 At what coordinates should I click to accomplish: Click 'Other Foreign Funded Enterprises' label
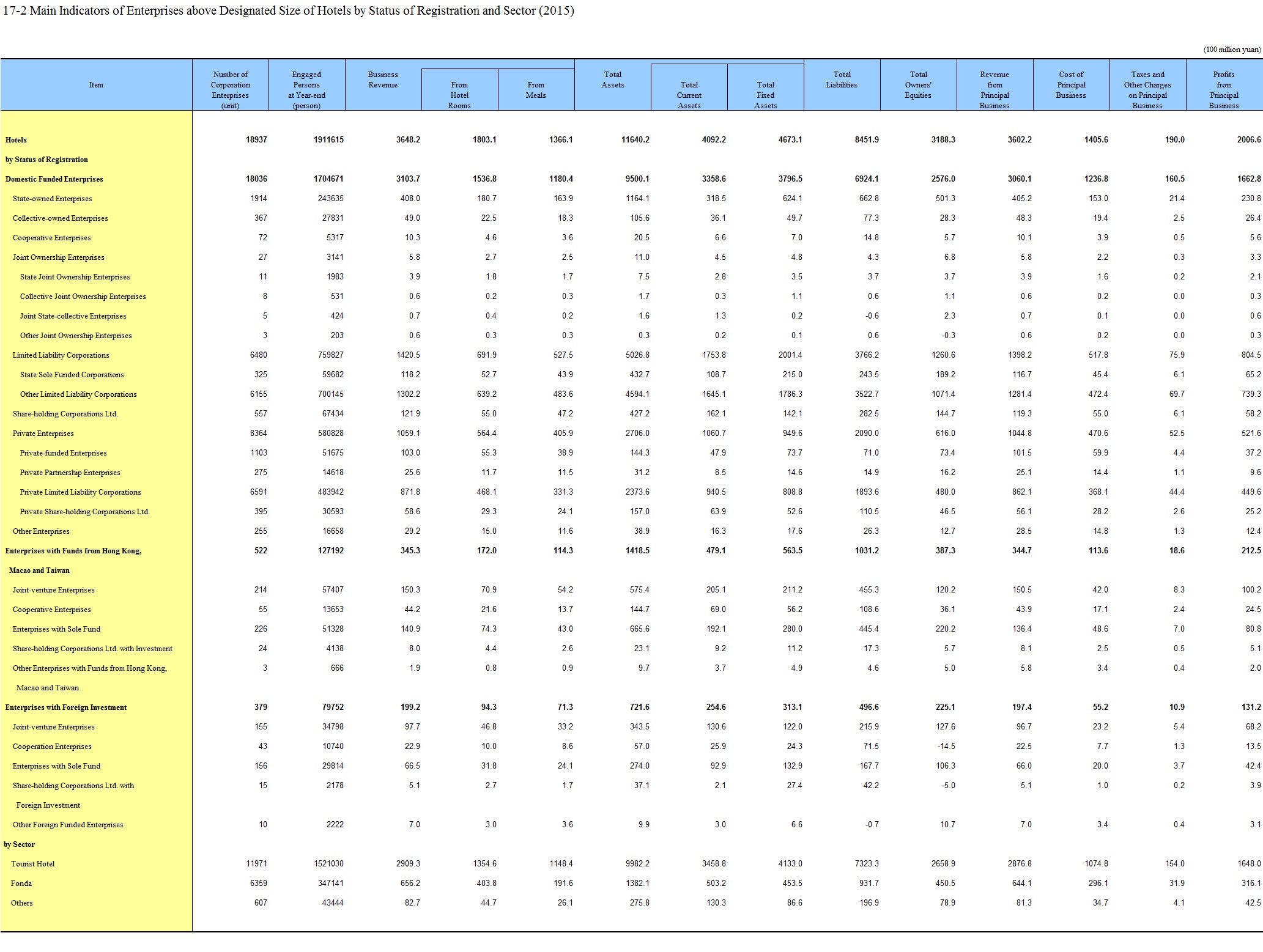(68, 825)
